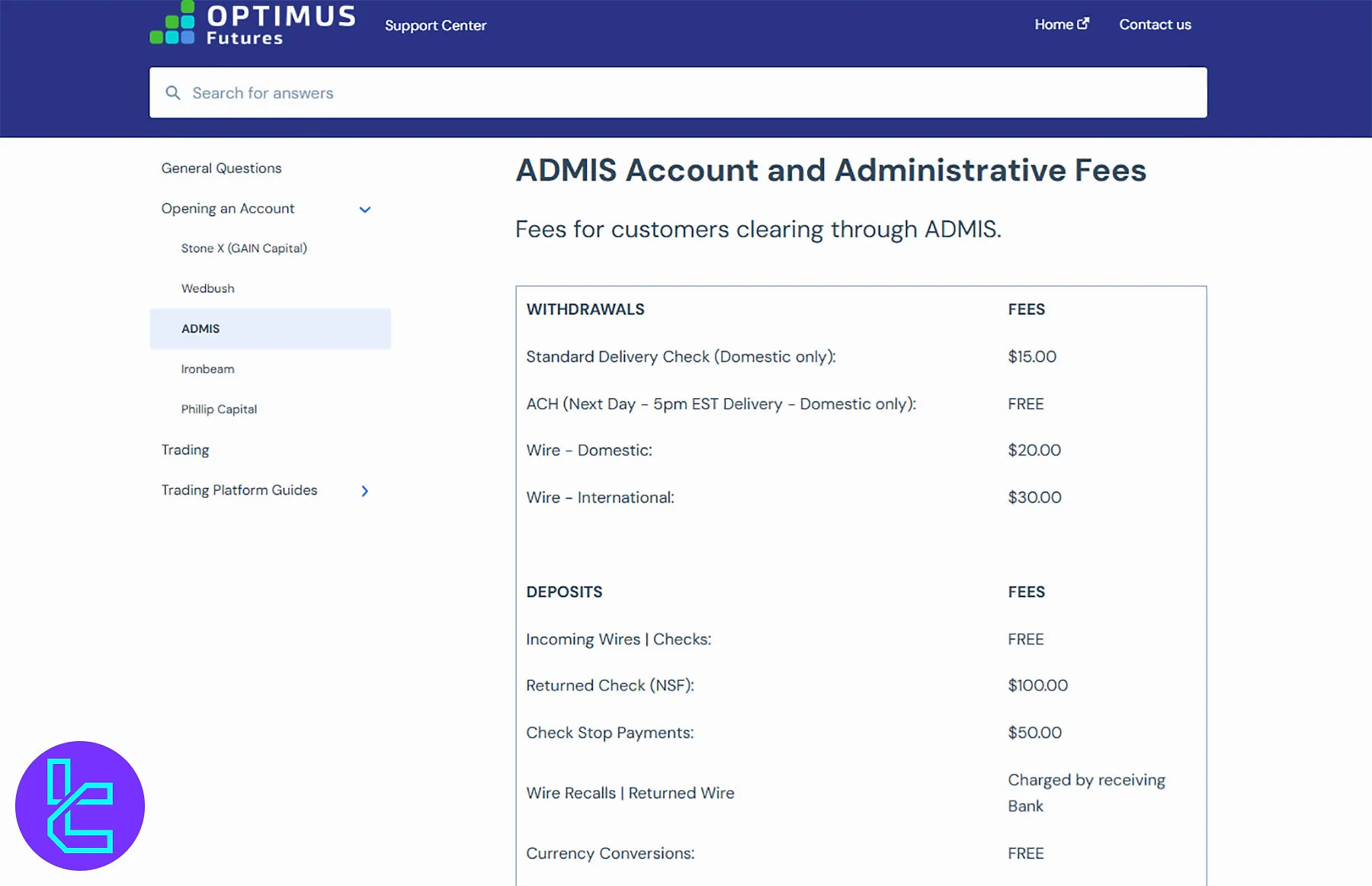The width and height of the screenshot is (1372, 886).
Task: Click the $15.00 fee value
Action: 1032,357
